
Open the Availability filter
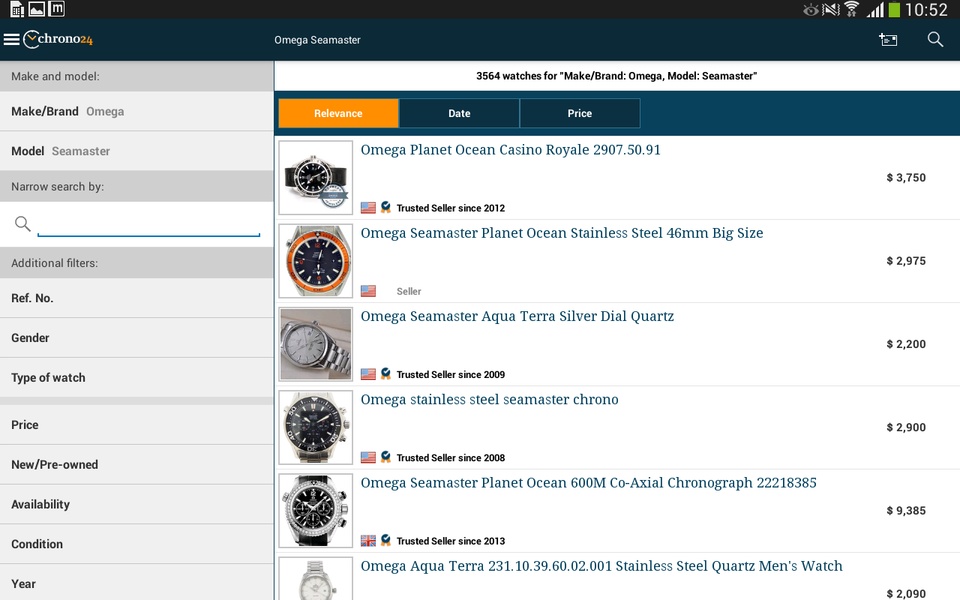(137, 504)
